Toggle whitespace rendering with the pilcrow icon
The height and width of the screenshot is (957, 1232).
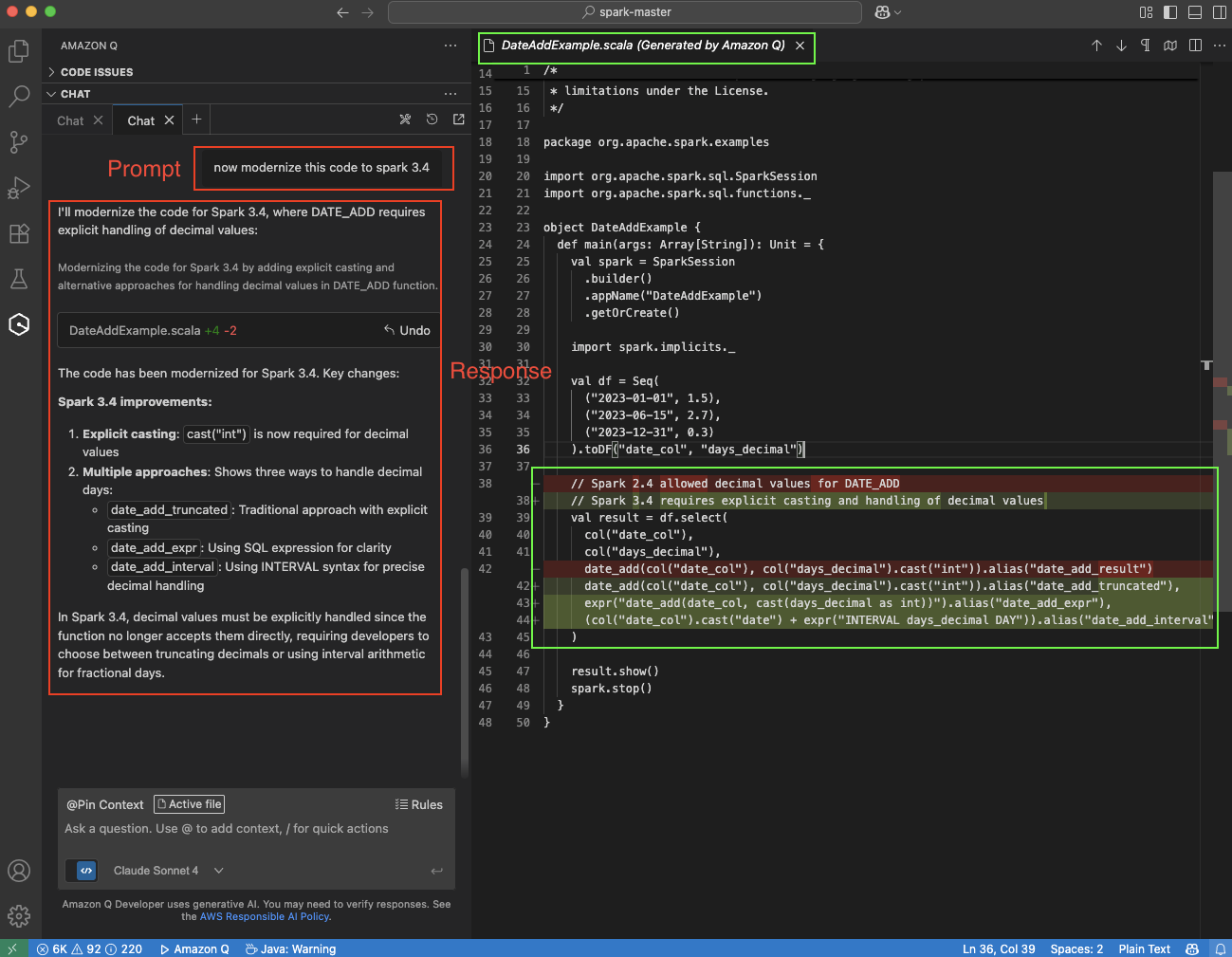point(1146,45)
